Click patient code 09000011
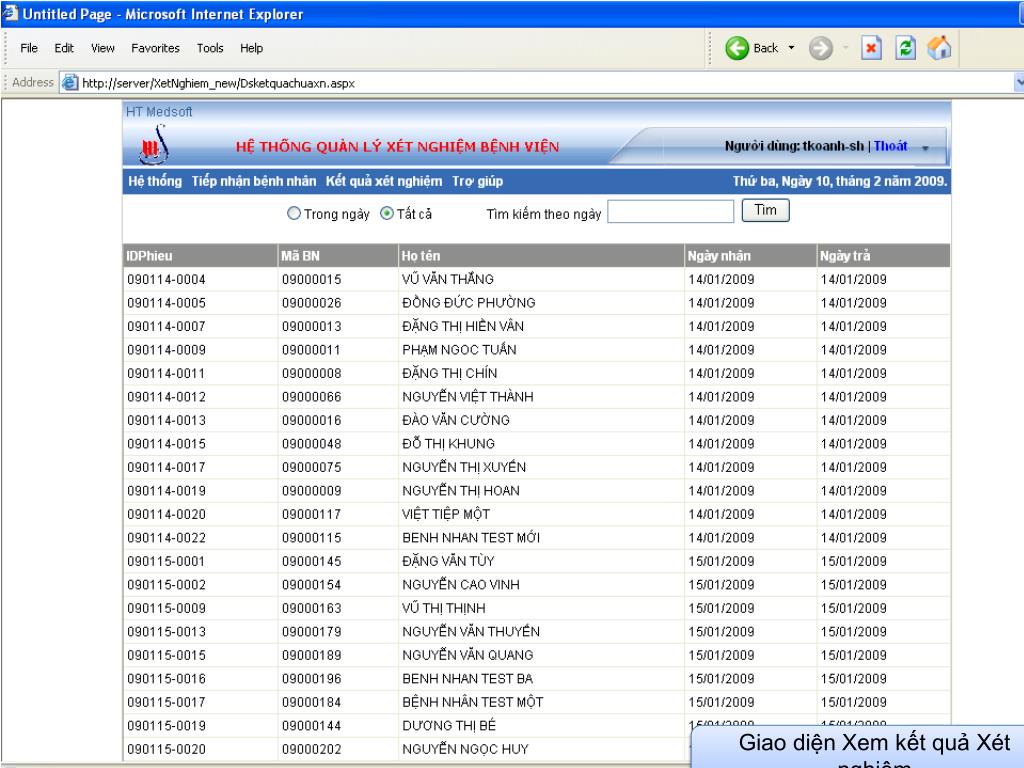Screen dimensions: 1024x768 click(311, 350)
